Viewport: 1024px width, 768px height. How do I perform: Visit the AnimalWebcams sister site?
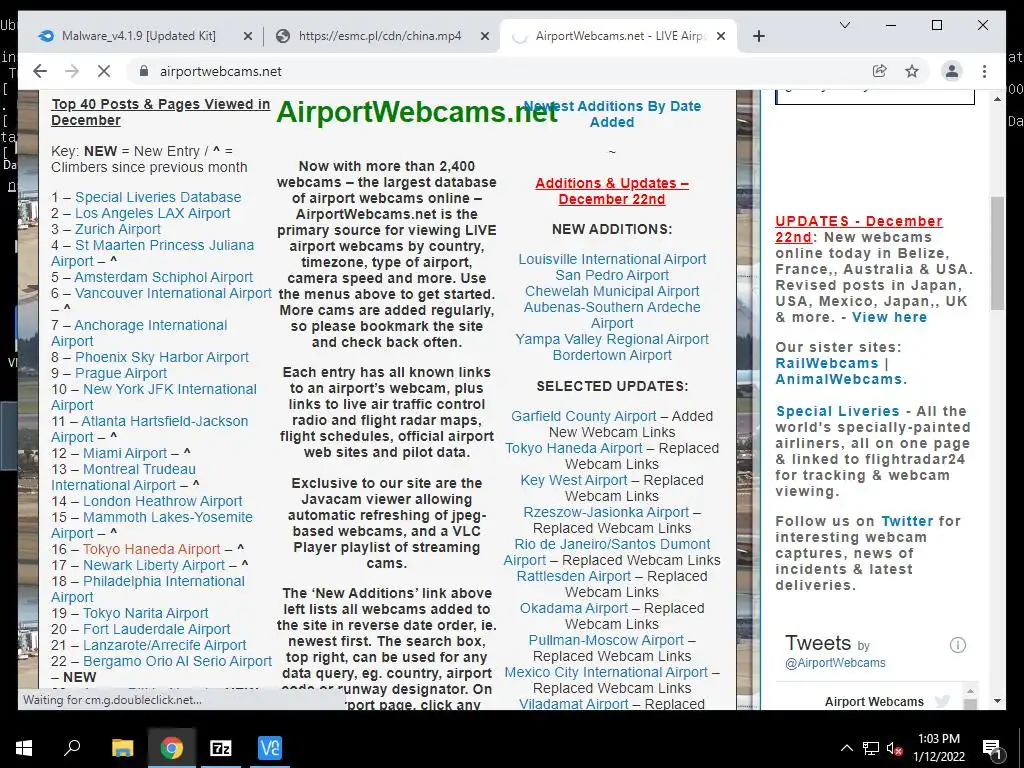pyautogui.click(x=839, y=379)
